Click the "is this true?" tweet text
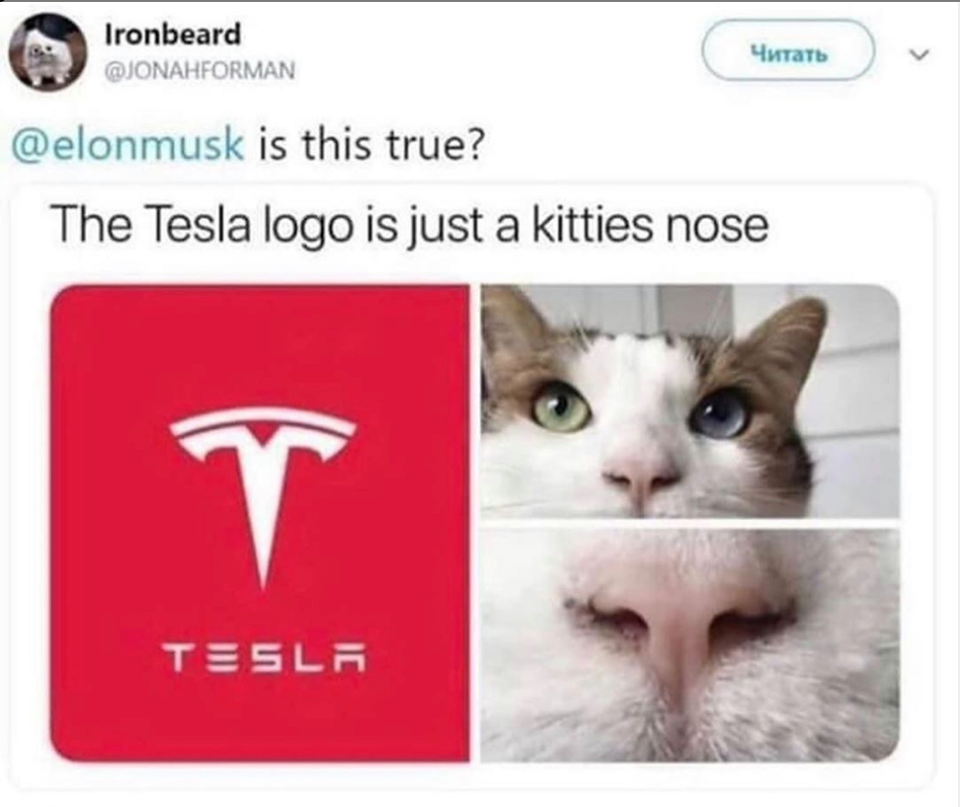The image size is (960, 807). point(370,146)
